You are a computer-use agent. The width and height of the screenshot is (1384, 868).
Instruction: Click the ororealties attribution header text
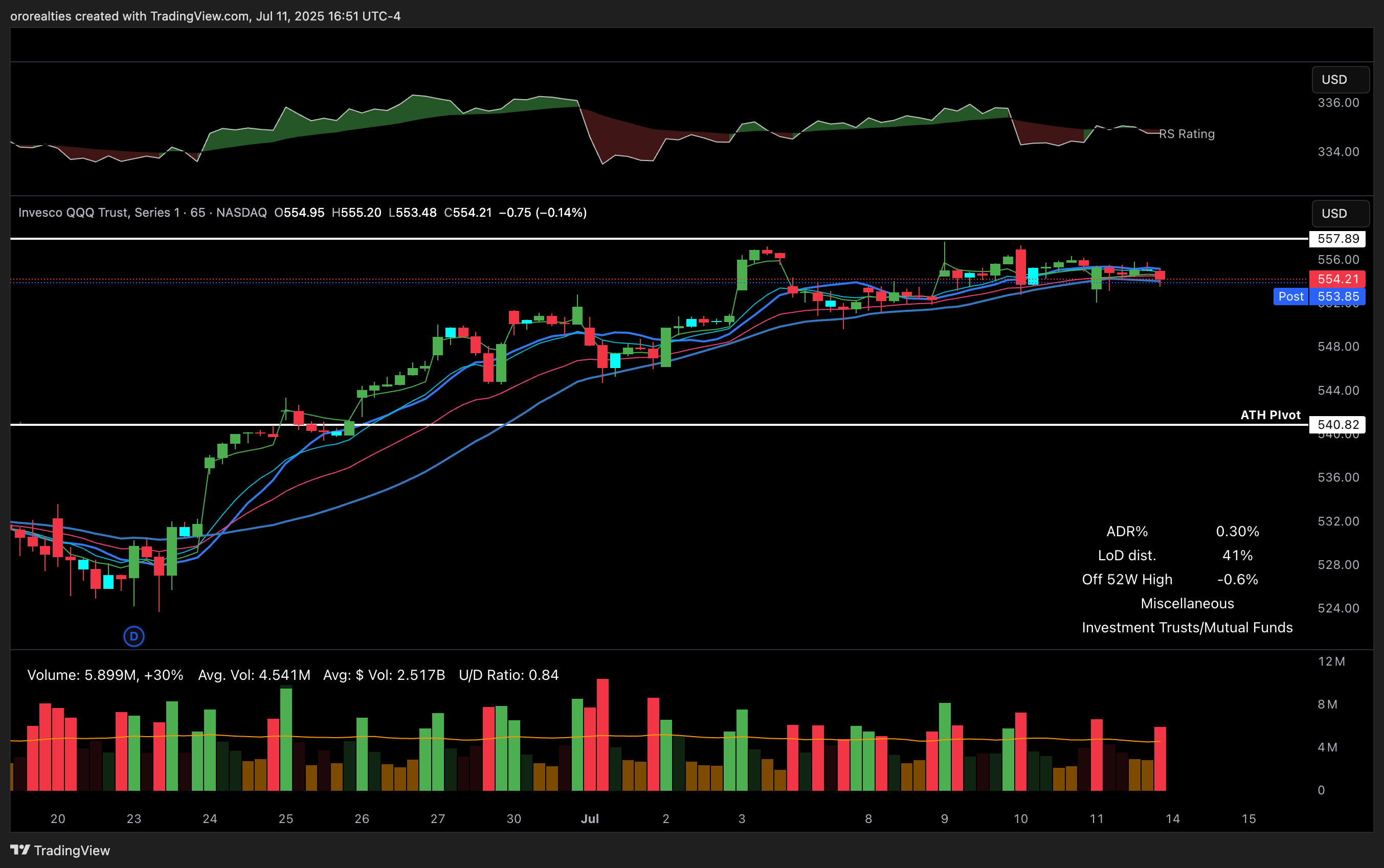(206, 16)
